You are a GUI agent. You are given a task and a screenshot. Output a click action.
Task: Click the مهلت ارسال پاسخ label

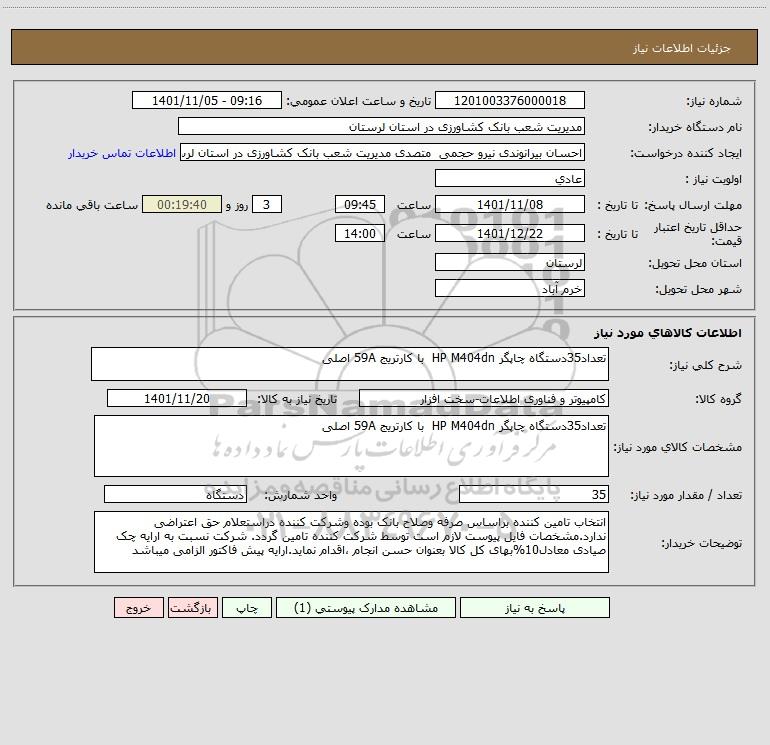(693, 205)
